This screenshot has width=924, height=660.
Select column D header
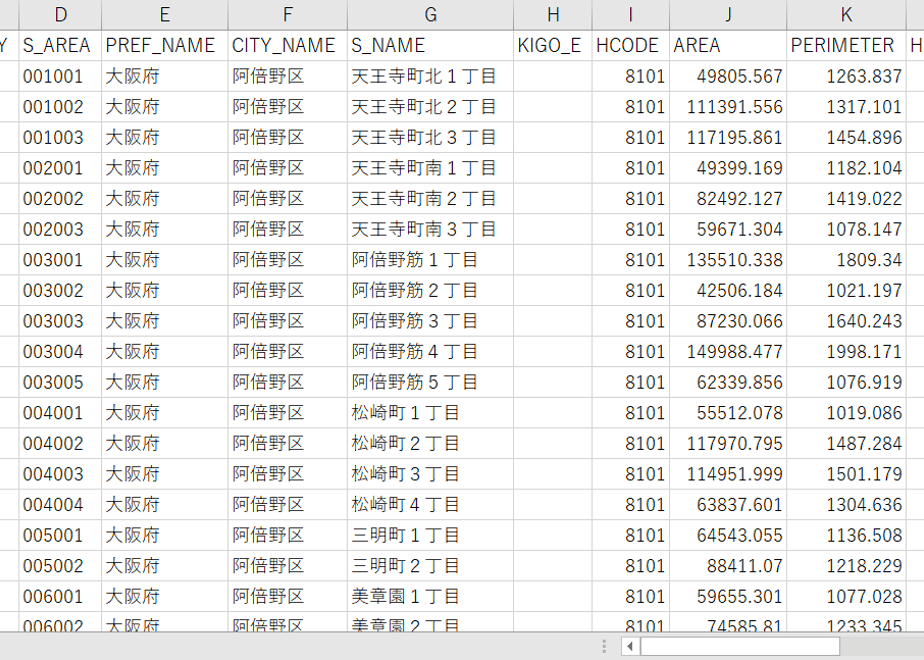(x=60, y=15)
